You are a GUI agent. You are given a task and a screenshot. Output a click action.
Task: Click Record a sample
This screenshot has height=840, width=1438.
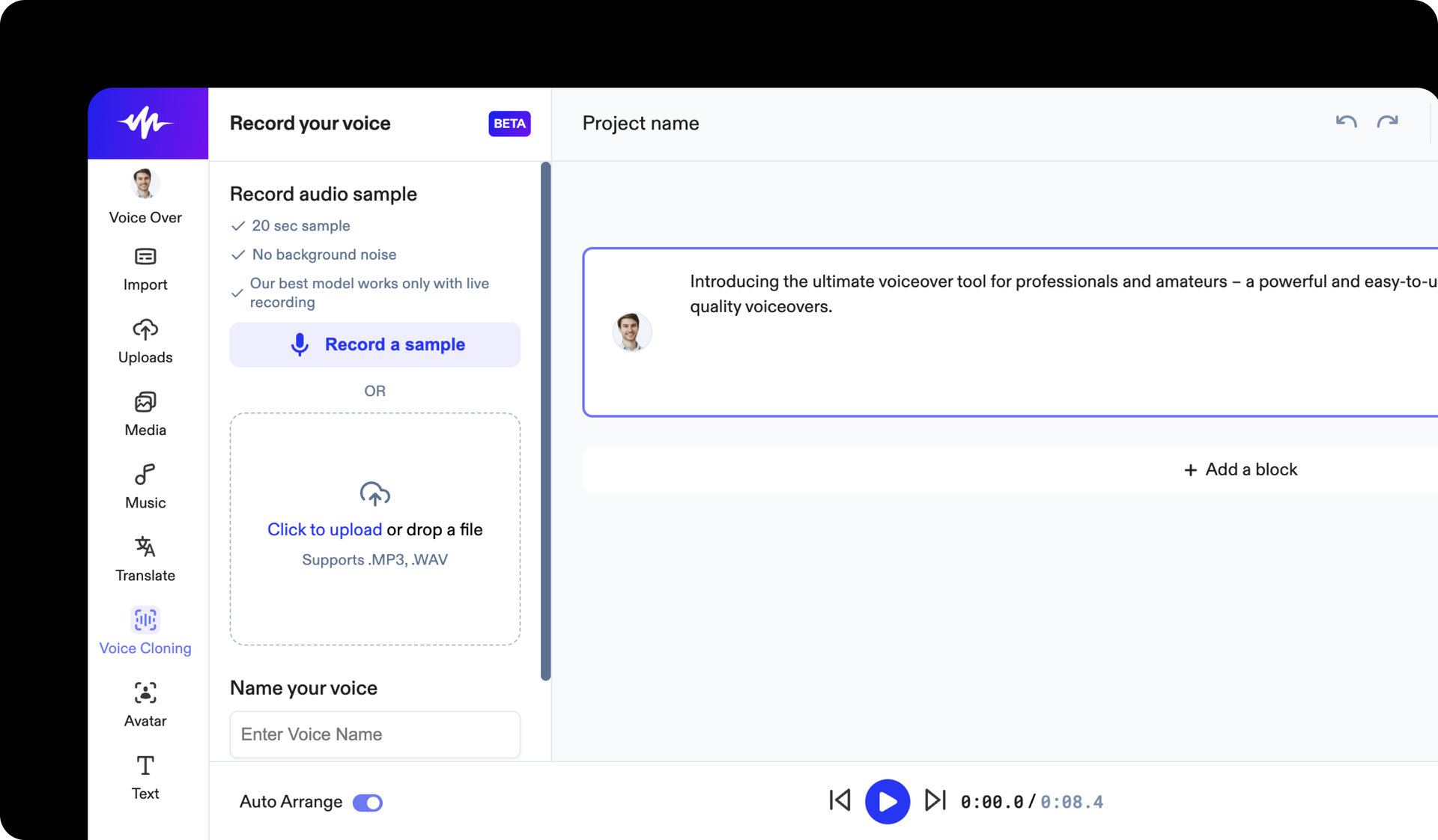click(x=374, y=344)
